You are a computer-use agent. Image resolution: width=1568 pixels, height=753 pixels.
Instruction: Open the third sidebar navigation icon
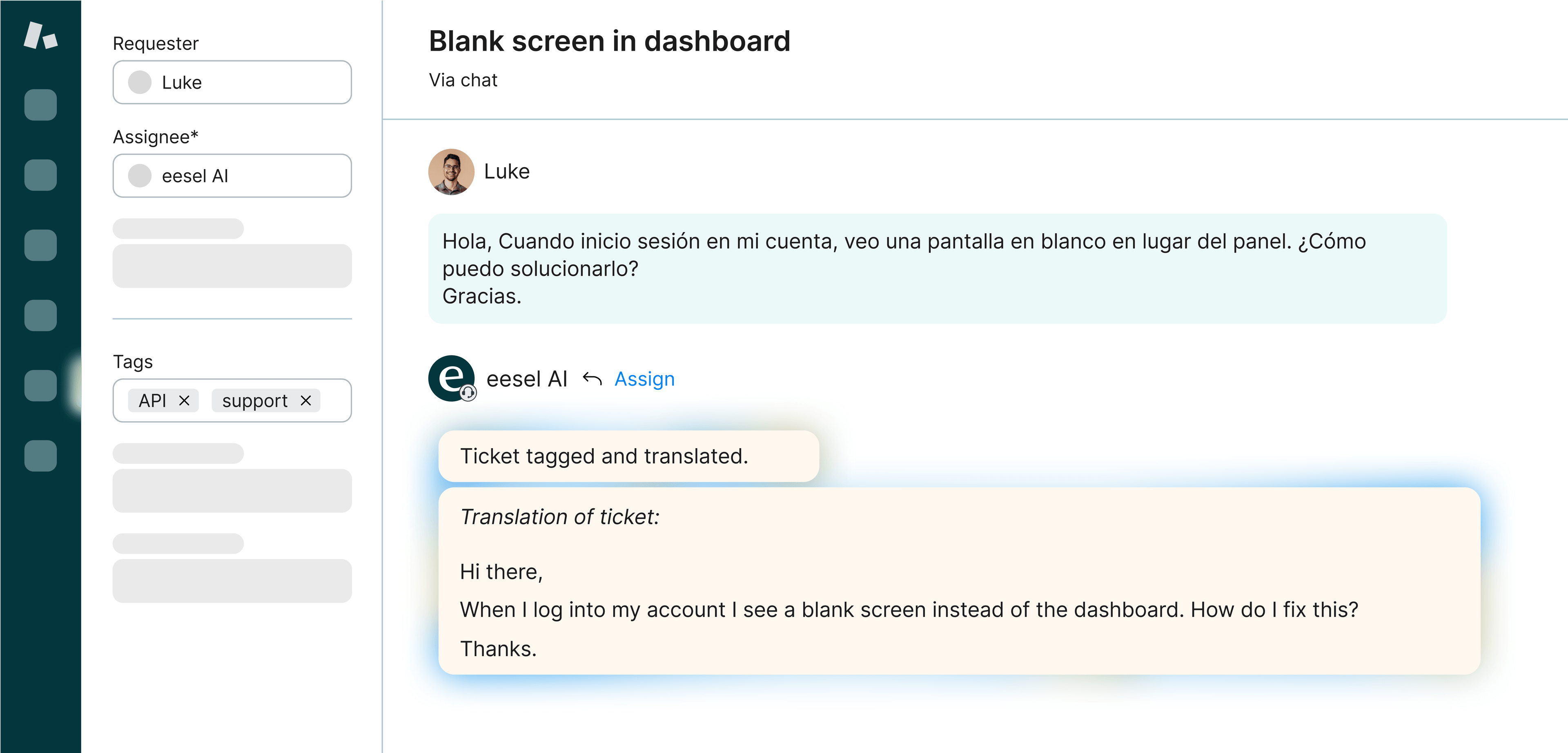[x=41, y=245]
